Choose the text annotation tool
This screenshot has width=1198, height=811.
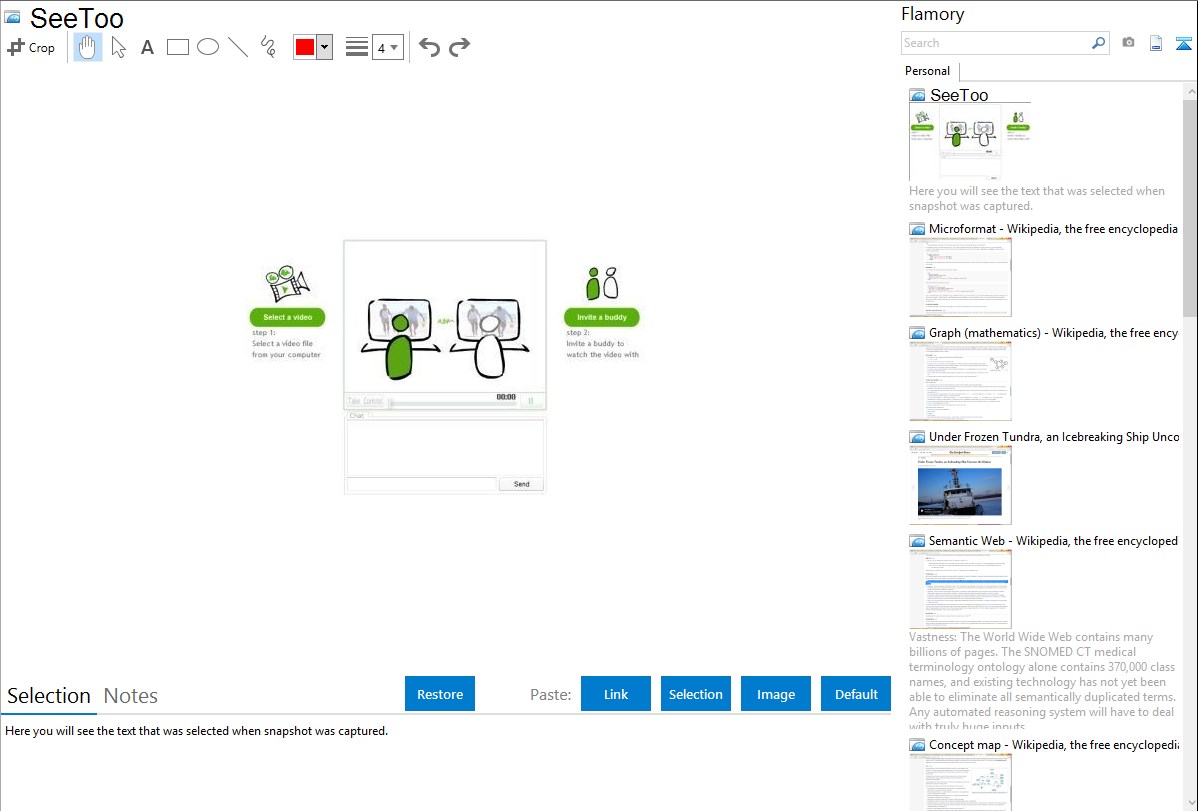[147, 47]
